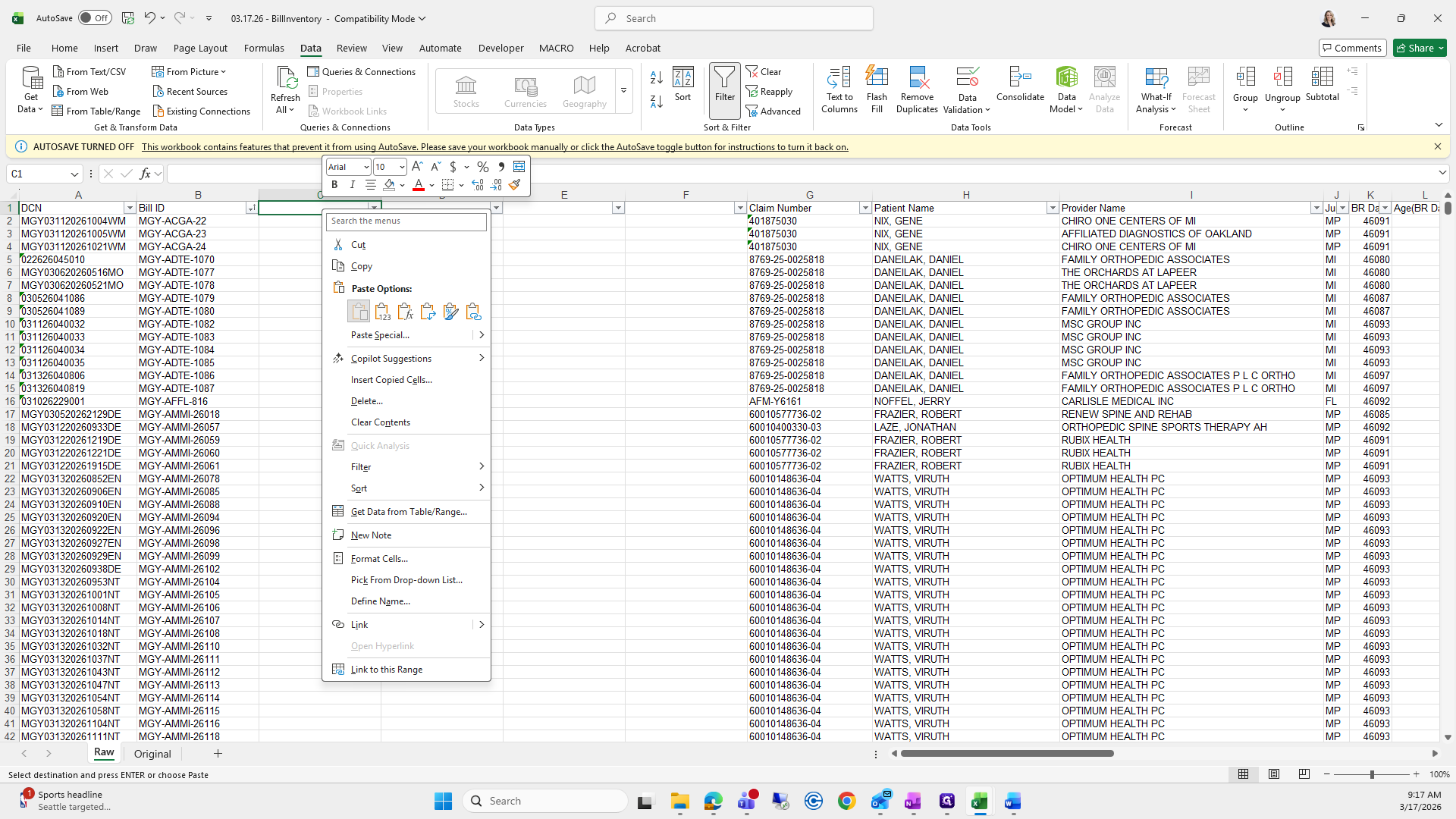Screen dimensions: 1456x819
Task: Click the Text to Columns icon
Action: [839, 78]
